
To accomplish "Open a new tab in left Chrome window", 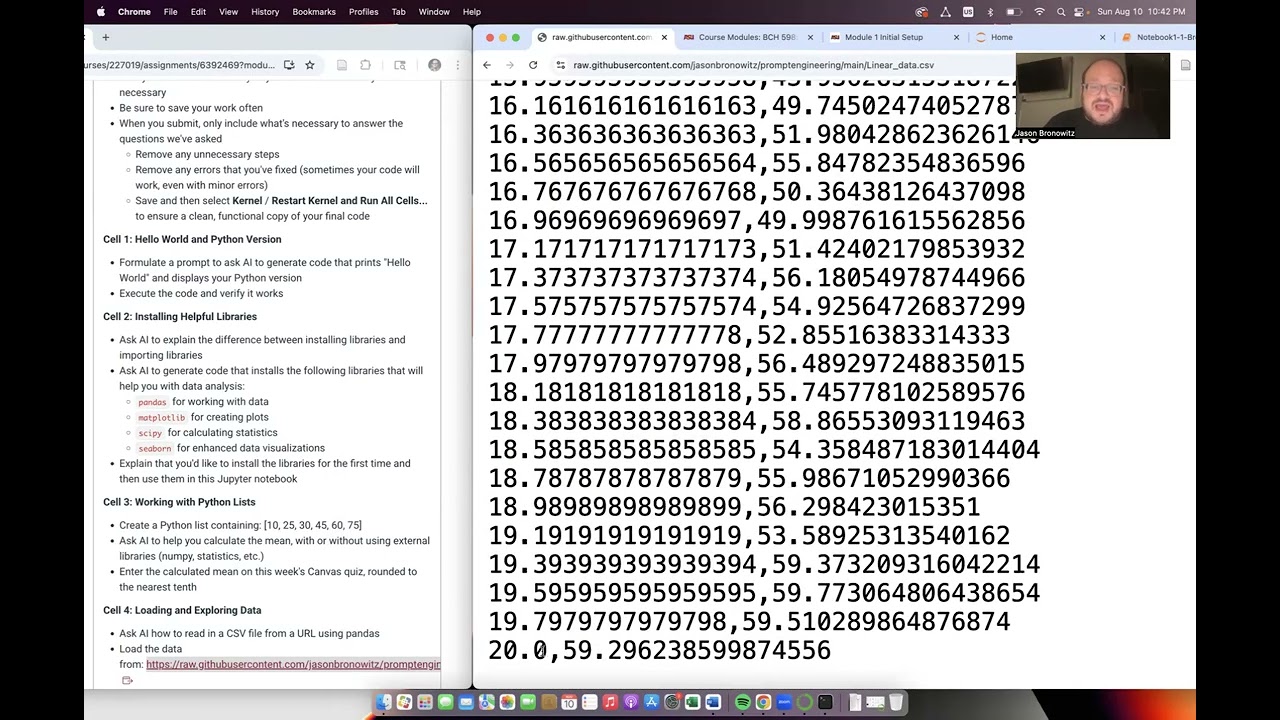I will 105,37.
